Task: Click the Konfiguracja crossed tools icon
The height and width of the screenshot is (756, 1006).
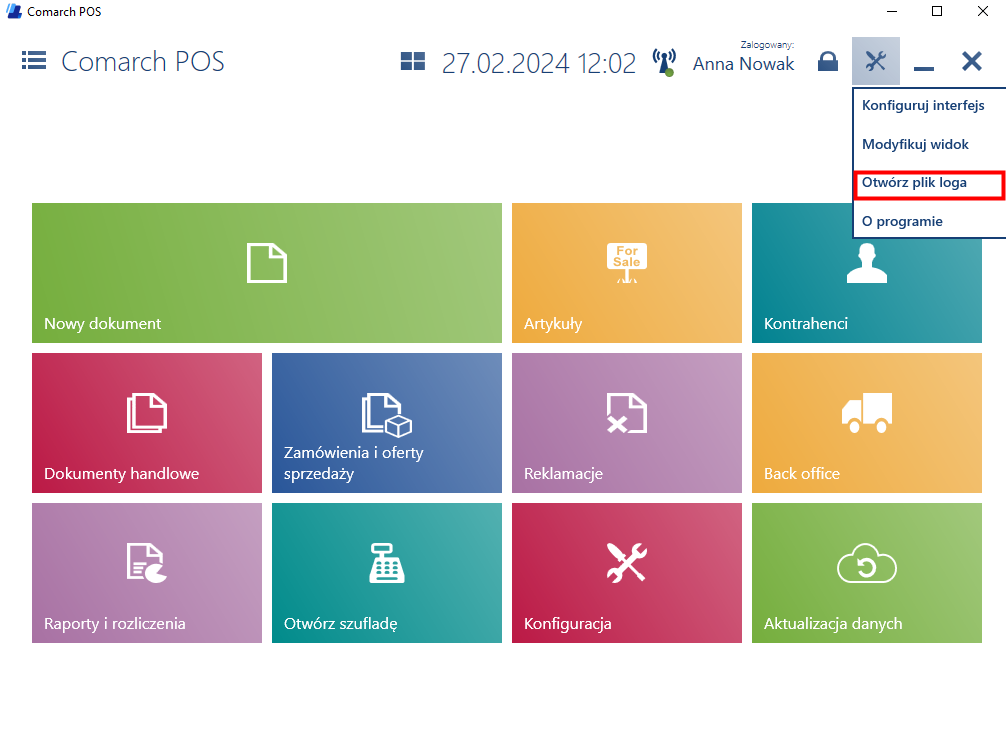Action: (627, 563)
